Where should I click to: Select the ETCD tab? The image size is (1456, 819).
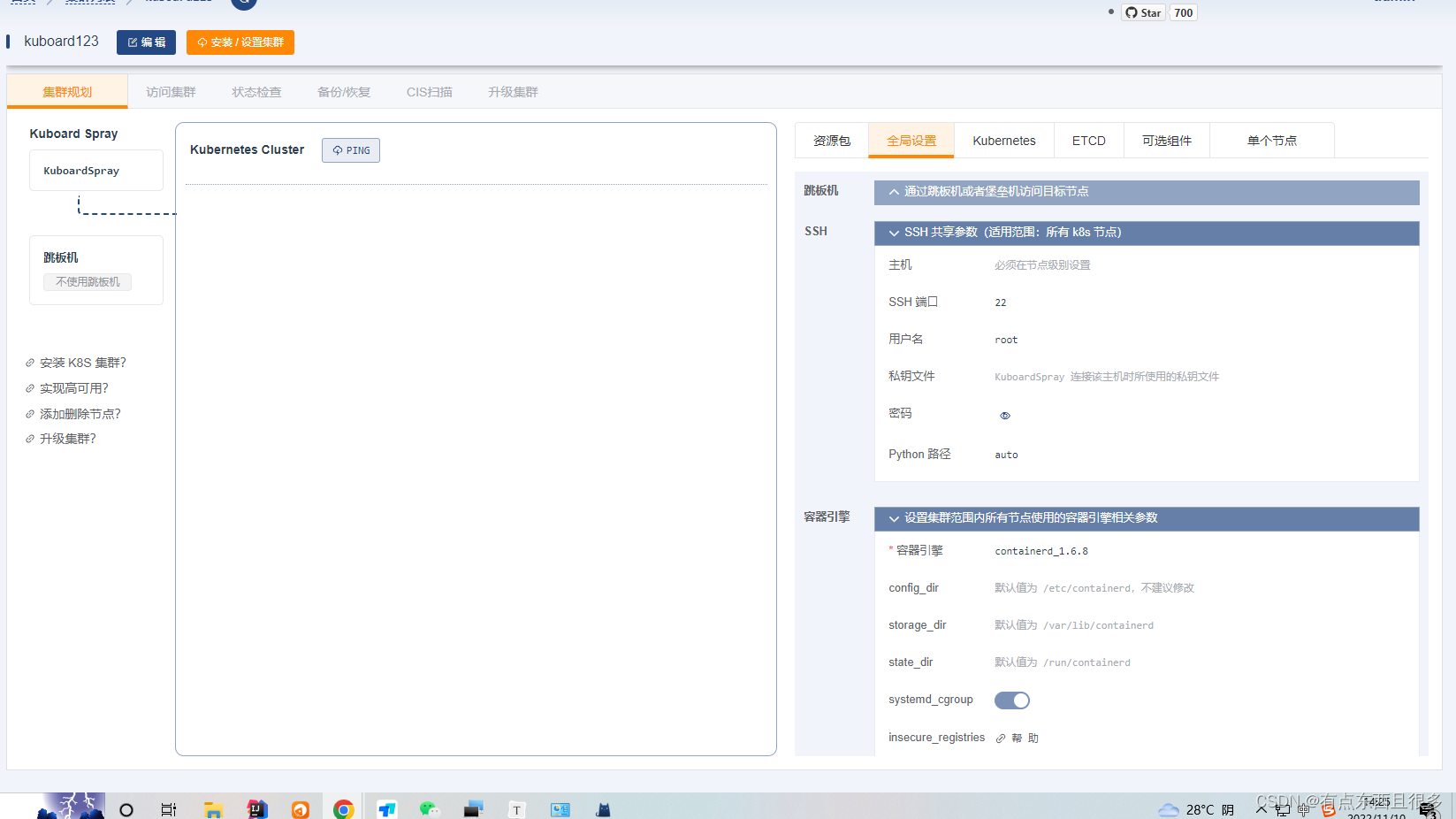[1089, 141]
